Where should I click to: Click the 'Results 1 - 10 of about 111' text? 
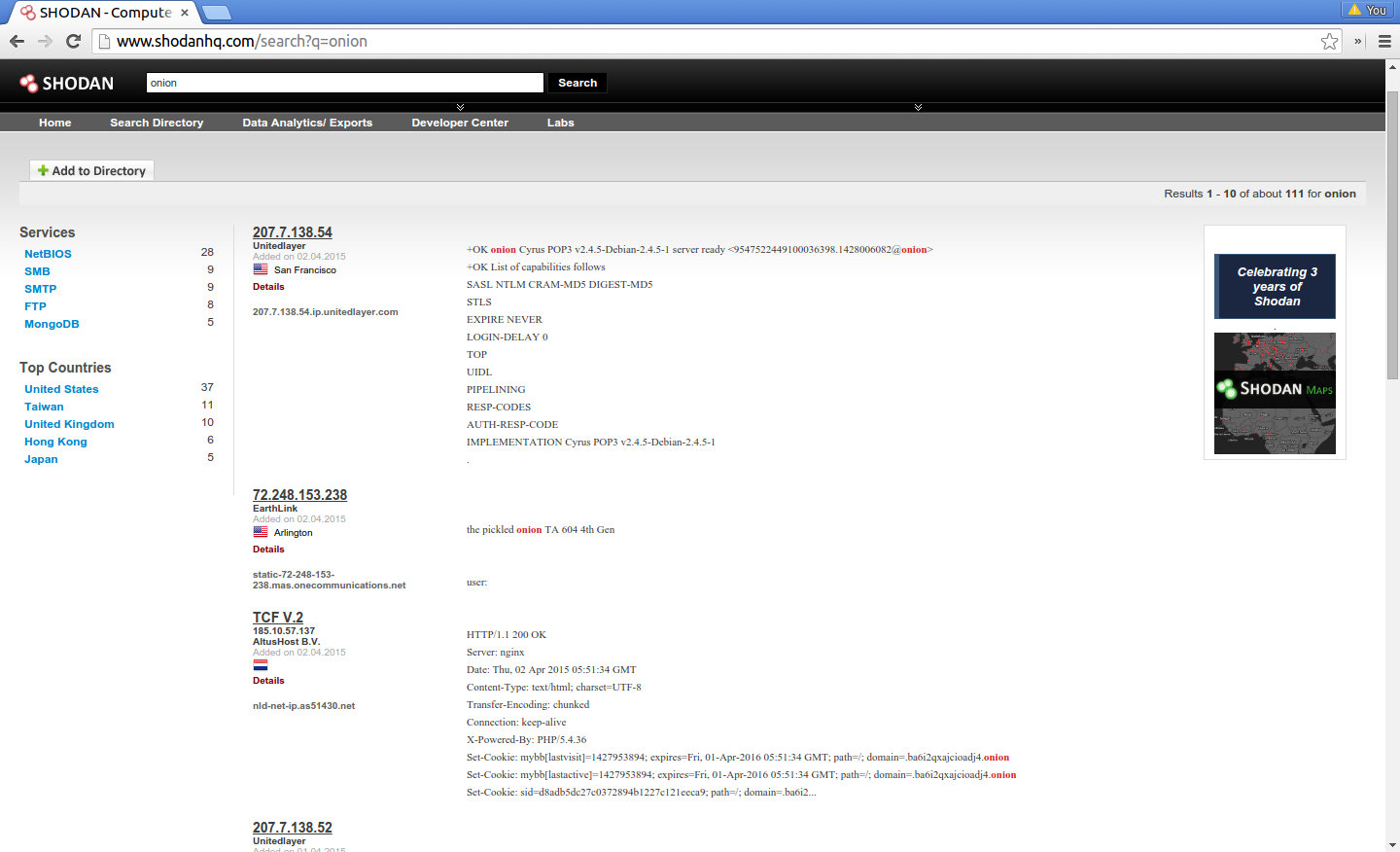[1234, 194]
